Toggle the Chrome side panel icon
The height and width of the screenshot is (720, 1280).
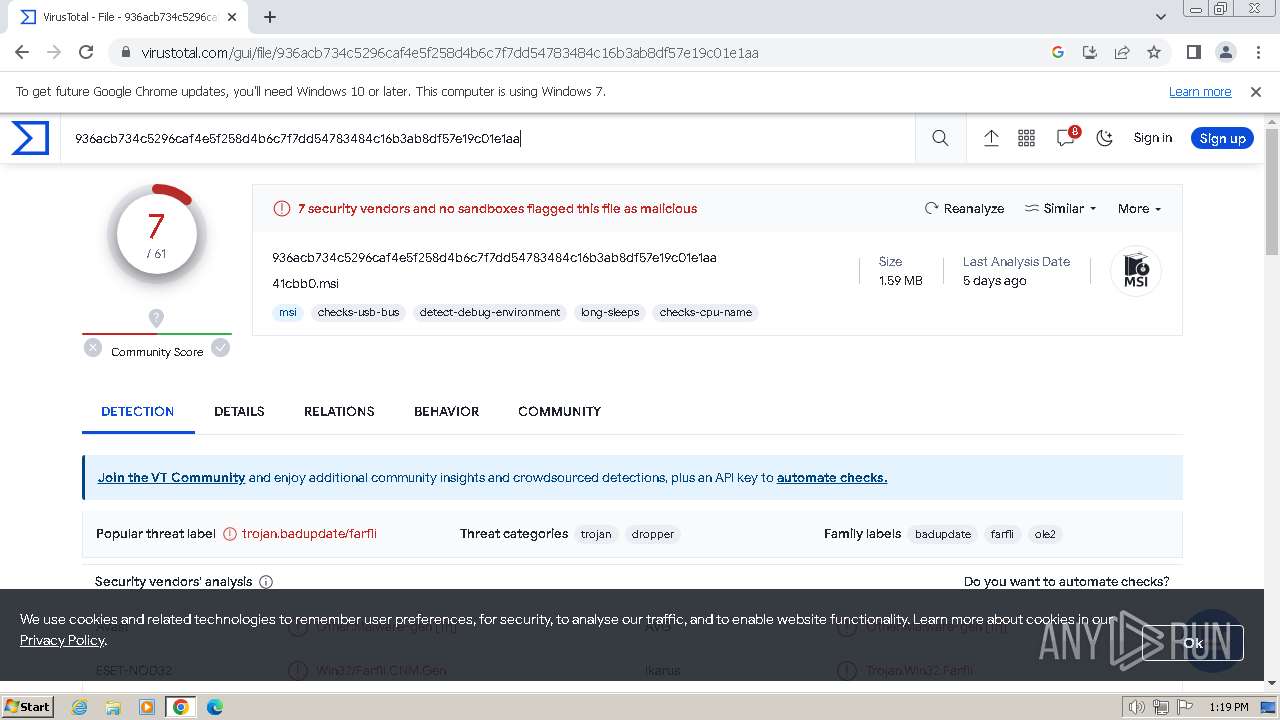click(x=1193, y=52)
